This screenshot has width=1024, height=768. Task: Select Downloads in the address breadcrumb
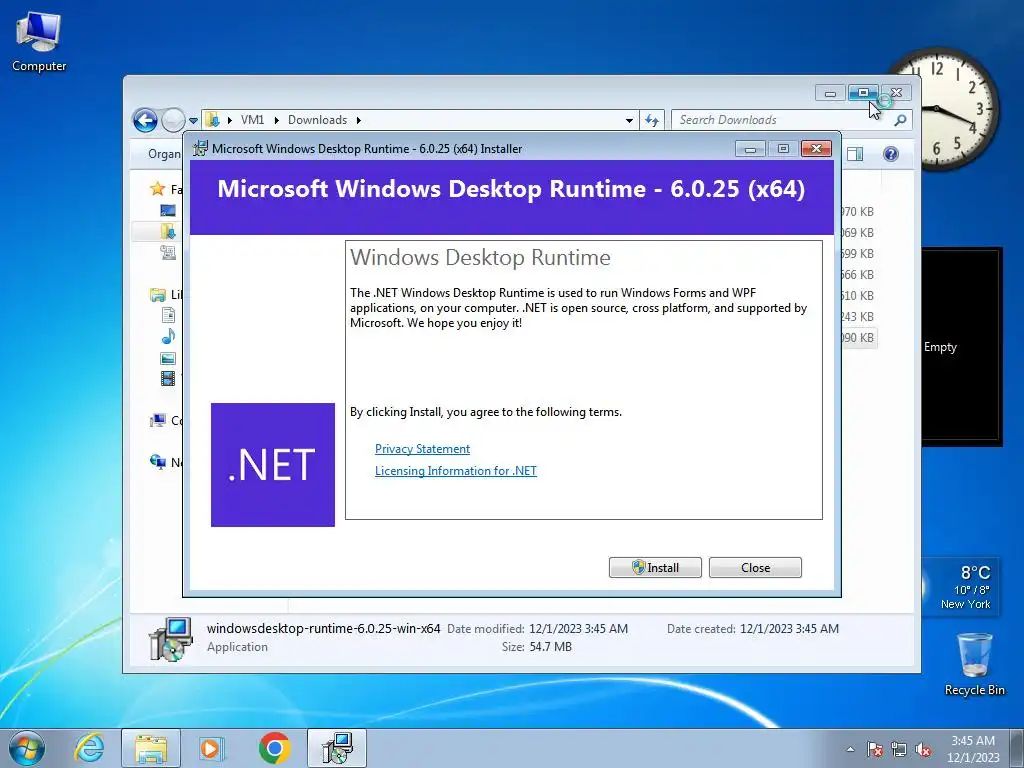317,120
